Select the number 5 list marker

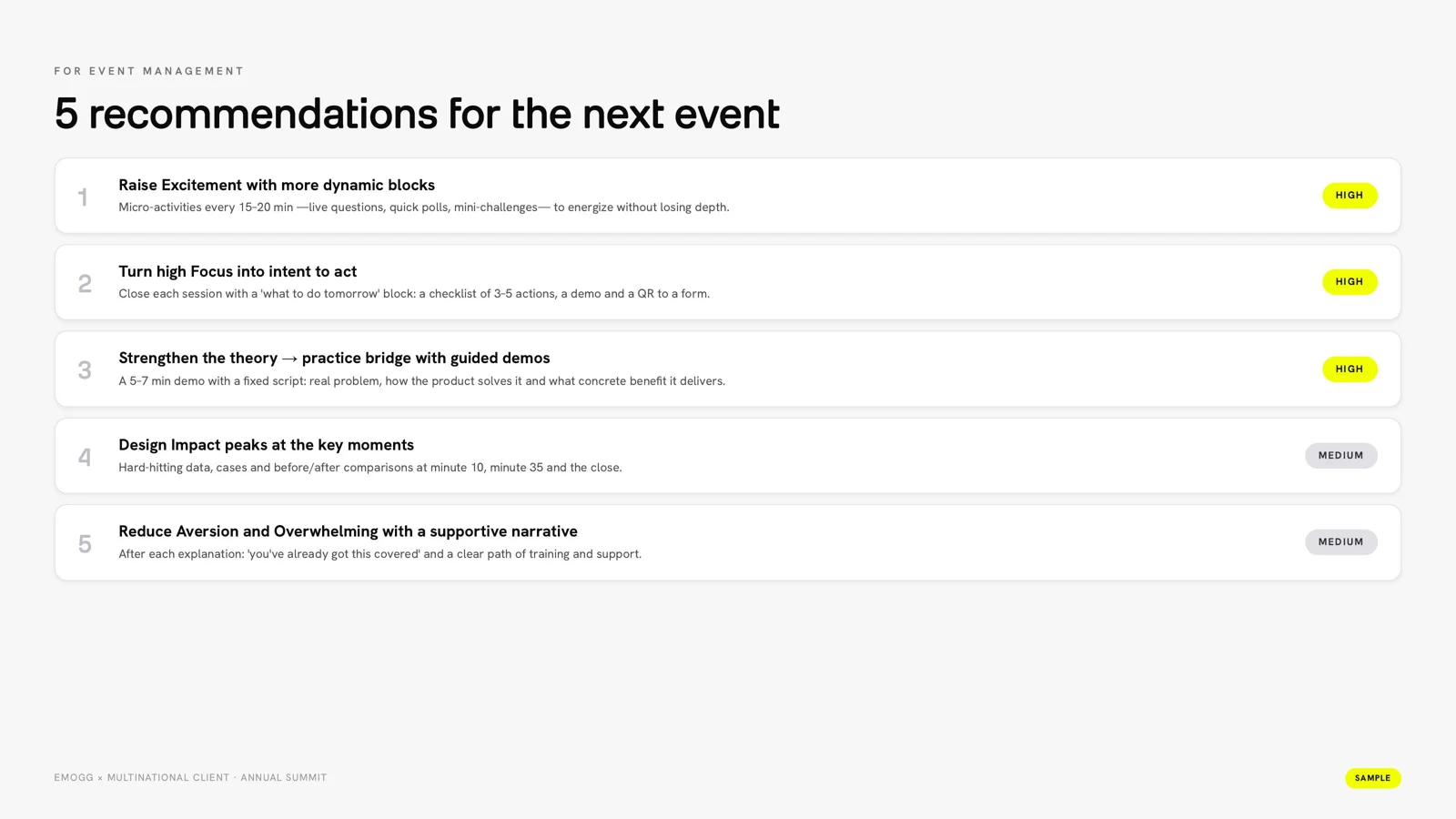[x=85, y=544]
